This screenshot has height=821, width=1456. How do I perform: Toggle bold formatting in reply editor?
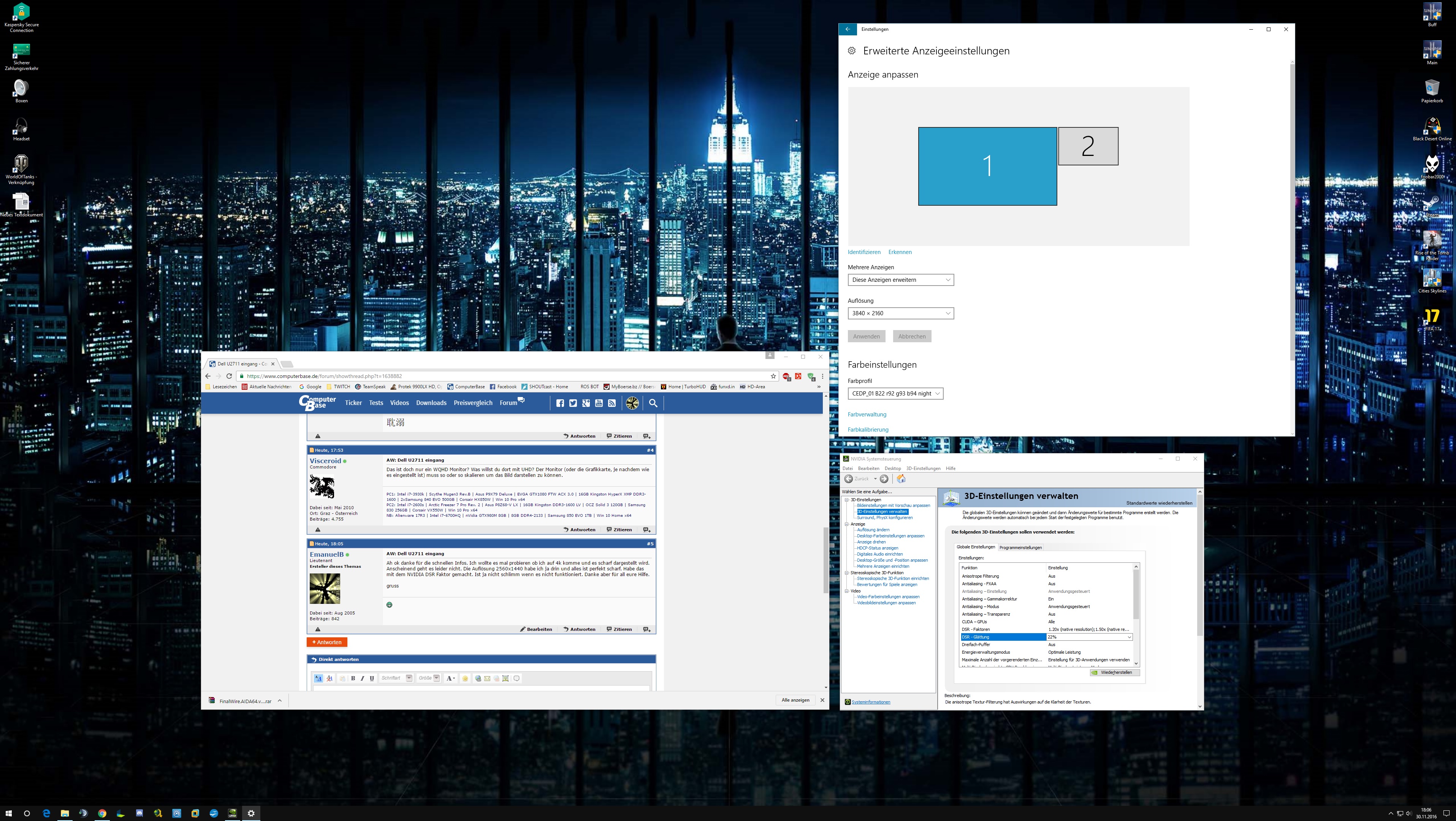[x=353, y=678]
